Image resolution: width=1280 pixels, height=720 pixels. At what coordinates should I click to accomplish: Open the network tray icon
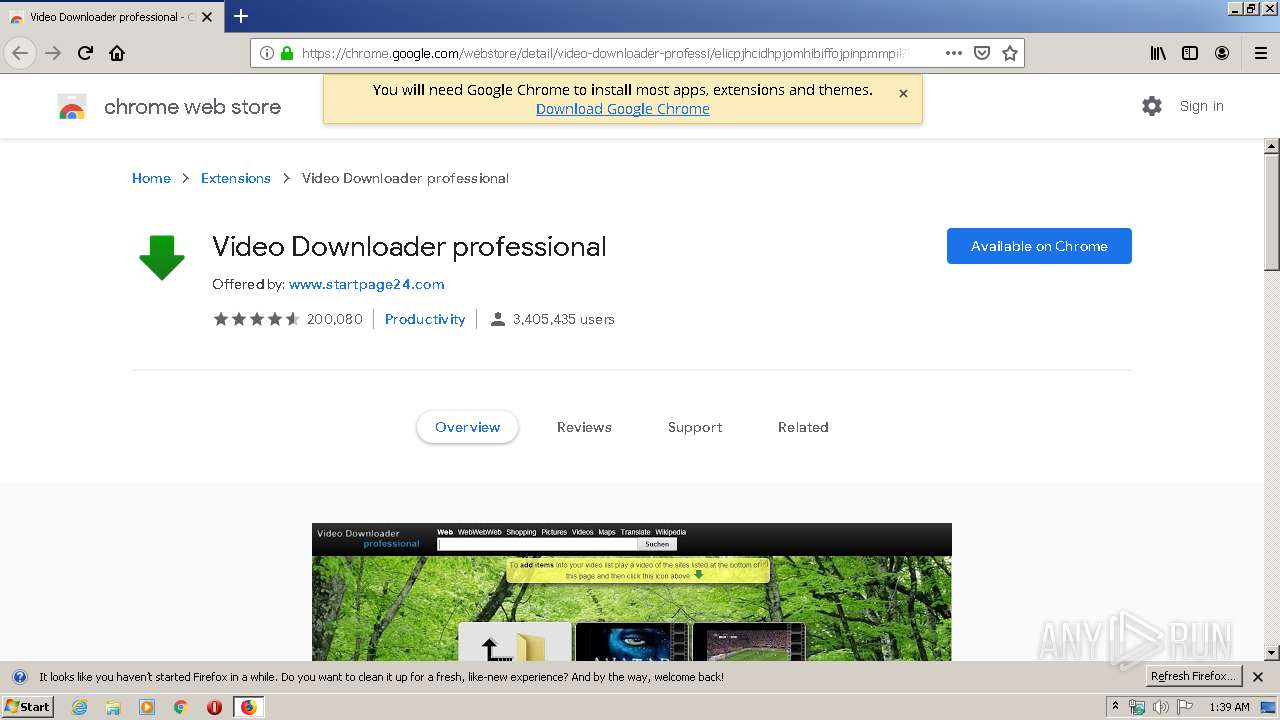[1137, 707]
